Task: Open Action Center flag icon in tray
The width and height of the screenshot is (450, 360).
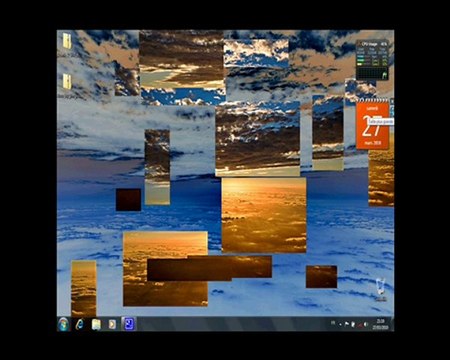Action: (347, 324)
